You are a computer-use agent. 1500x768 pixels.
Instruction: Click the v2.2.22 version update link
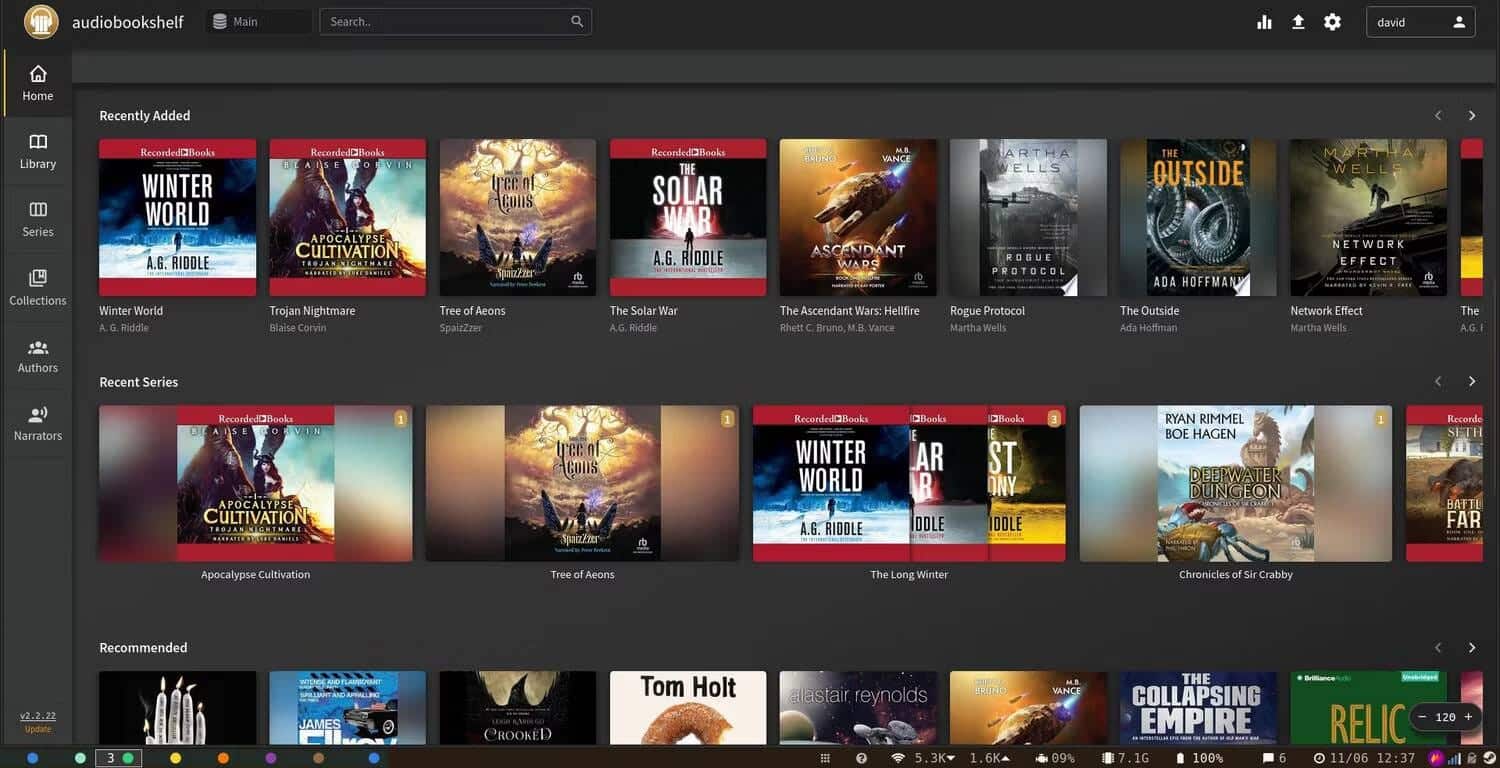pos(38,716)
